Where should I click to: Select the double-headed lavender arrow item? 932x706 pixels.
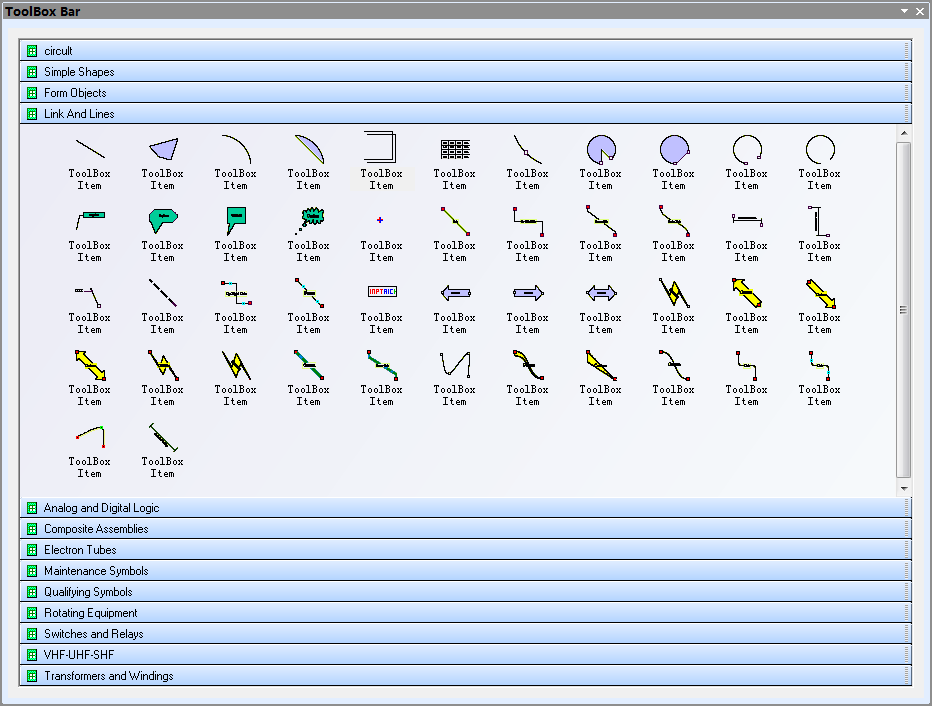[600, 293]
